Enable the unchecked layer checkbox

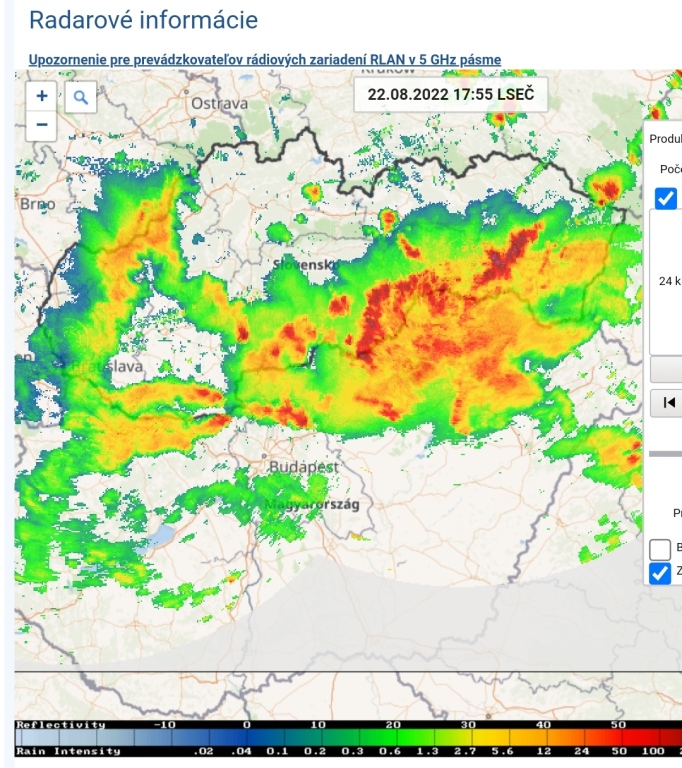click(660, 549)
